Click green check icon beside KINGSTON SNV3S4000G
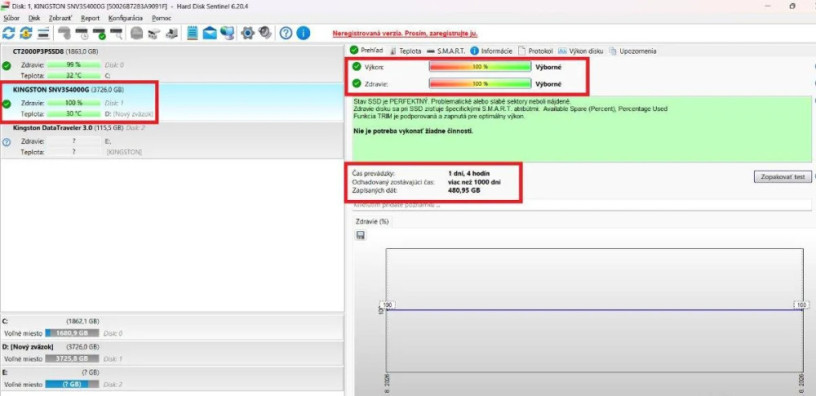 click(6, 104)
